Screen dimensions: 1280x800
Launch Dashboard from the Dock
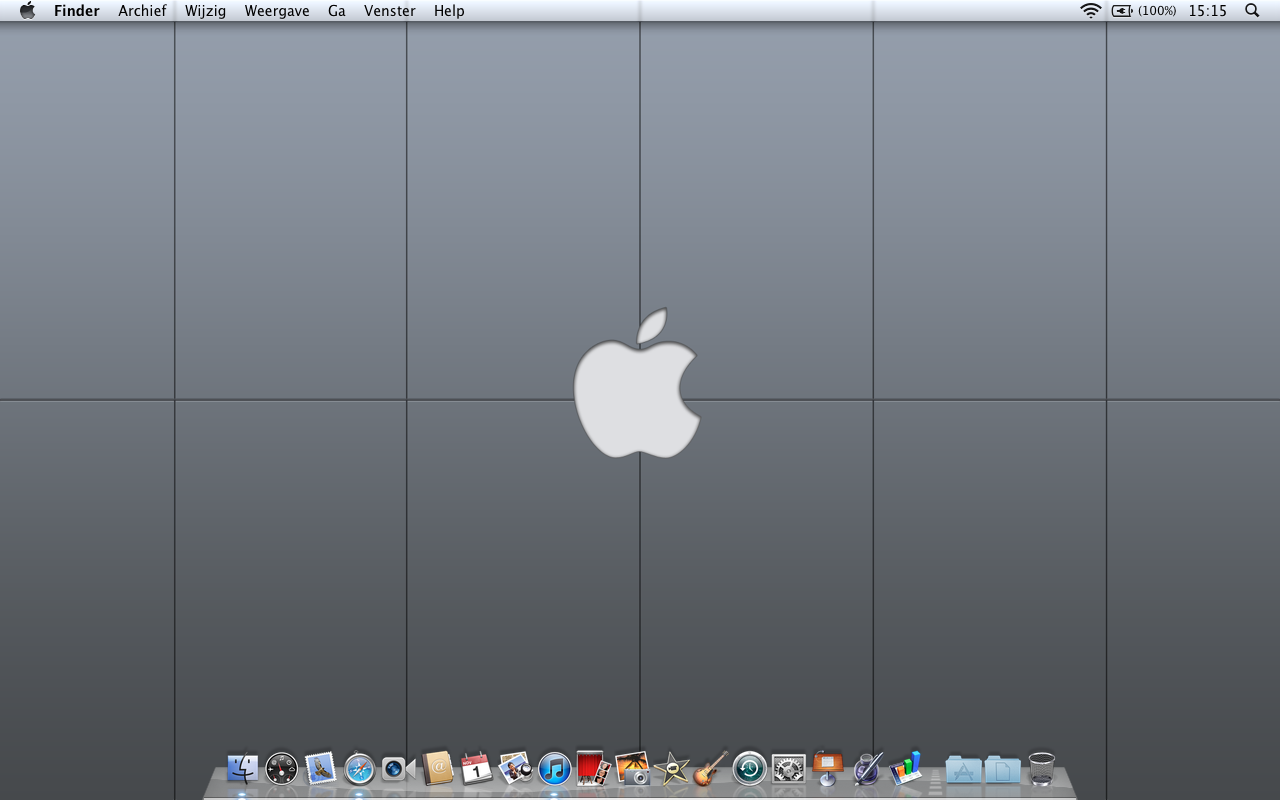(x=282, y=768)
